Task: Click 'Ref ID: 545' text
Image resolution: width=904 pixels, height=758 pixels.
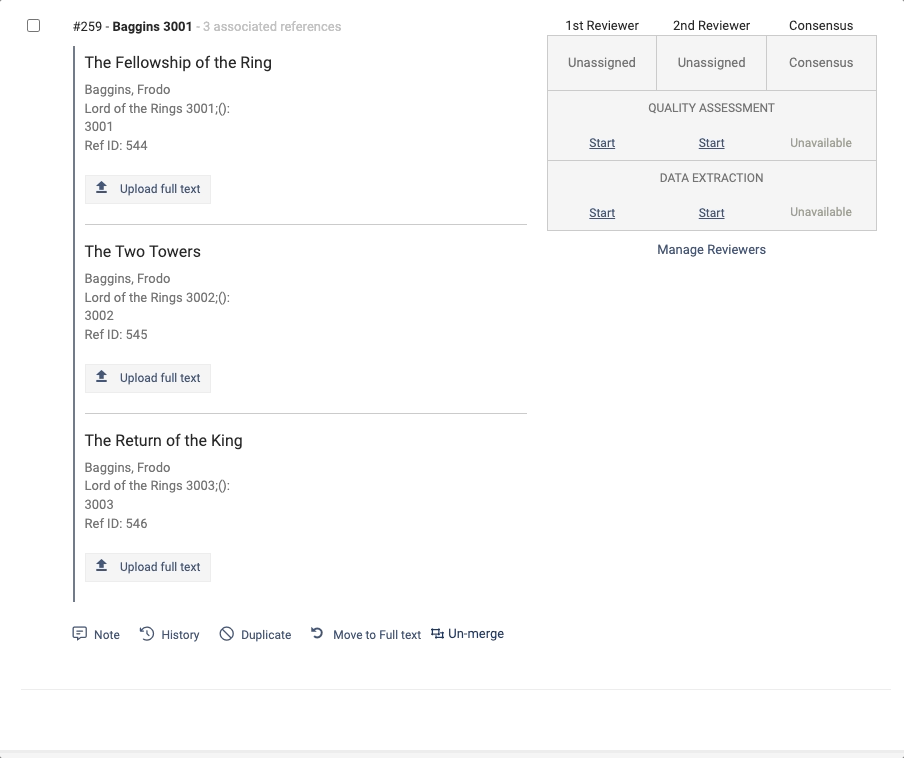Action: click(116, 334)
